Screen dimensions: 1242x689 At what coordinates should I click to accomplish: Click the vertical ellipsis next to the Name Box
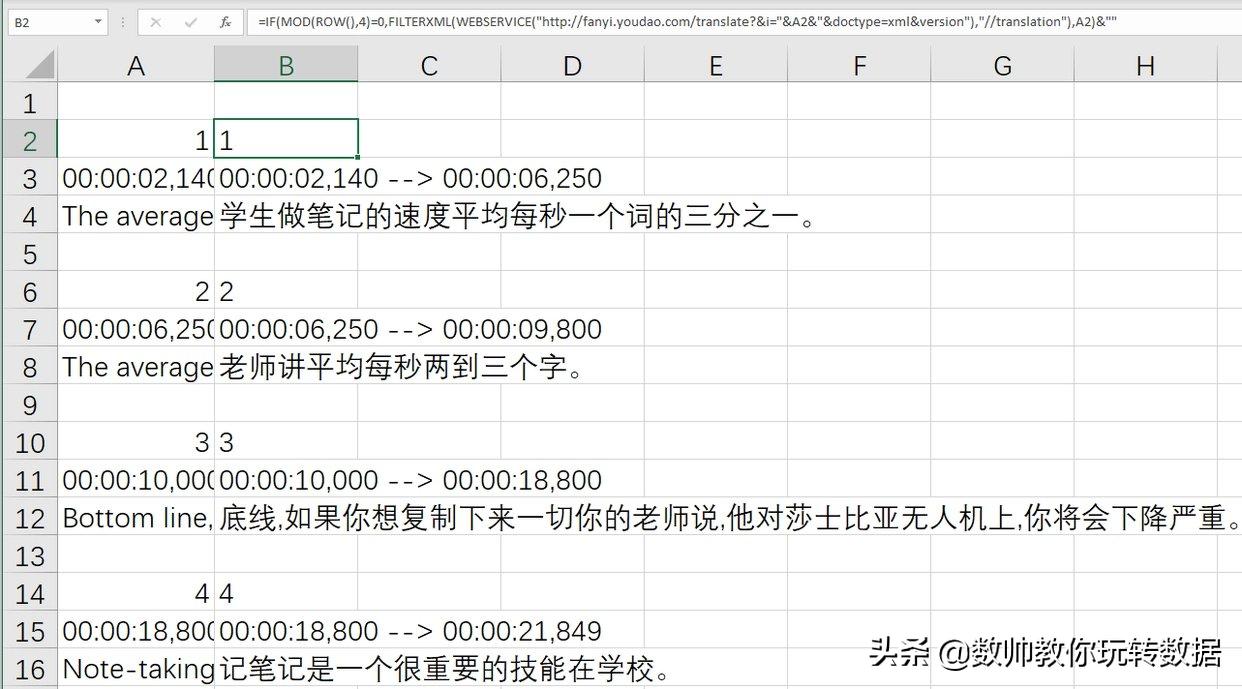coord(122,21)
